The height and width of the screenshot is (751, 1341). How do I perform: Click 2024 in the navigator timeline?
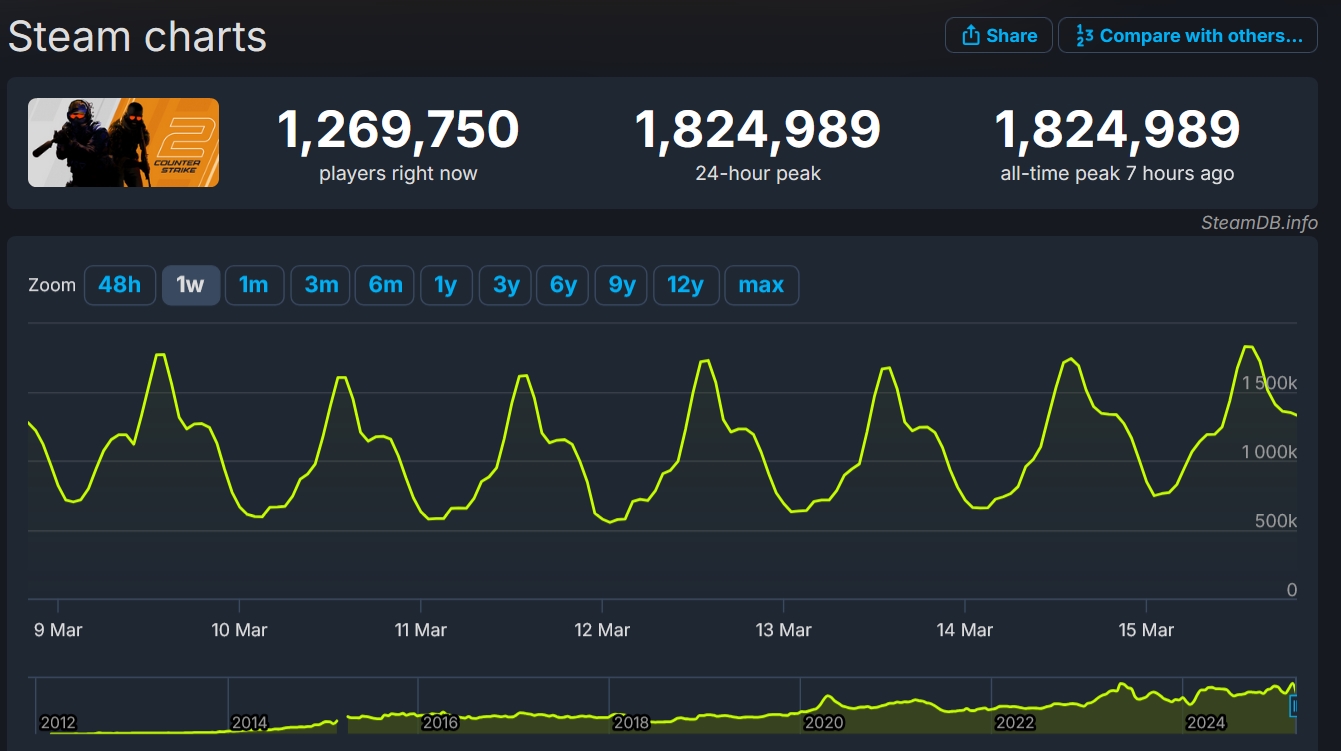1205,723
